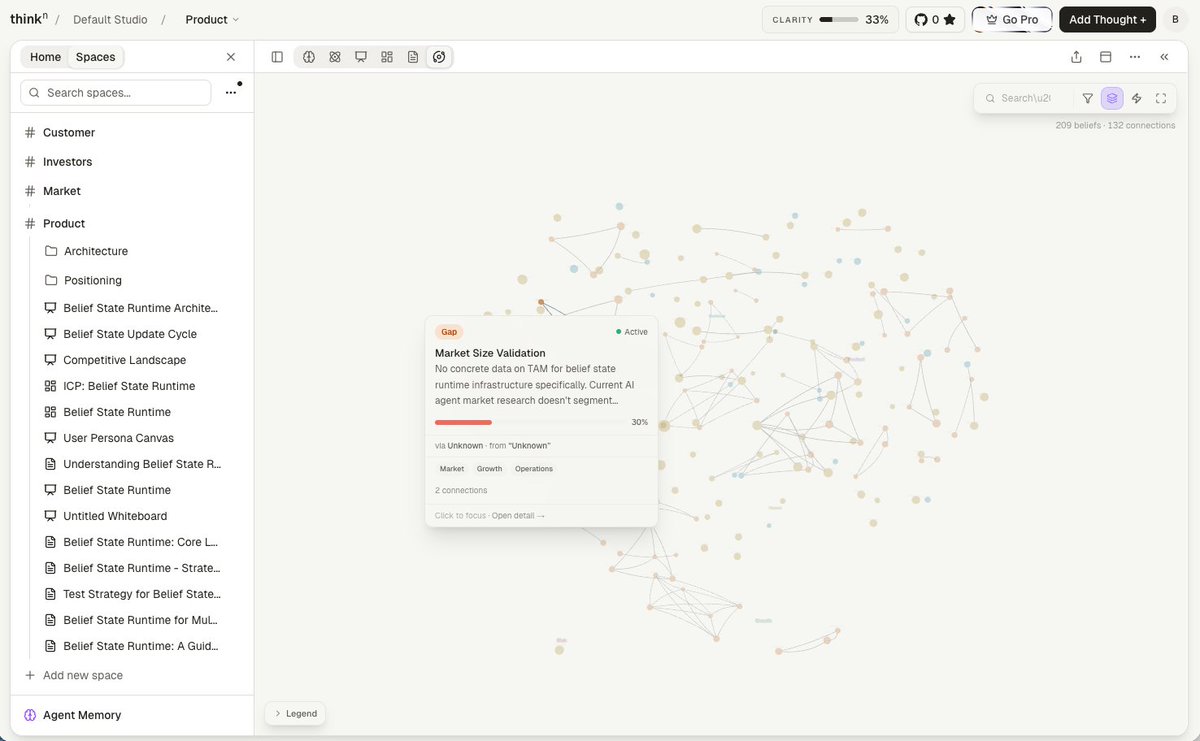Switch to the brain view icon
This screenshot has width=1200, height=741.
point(309,57)
